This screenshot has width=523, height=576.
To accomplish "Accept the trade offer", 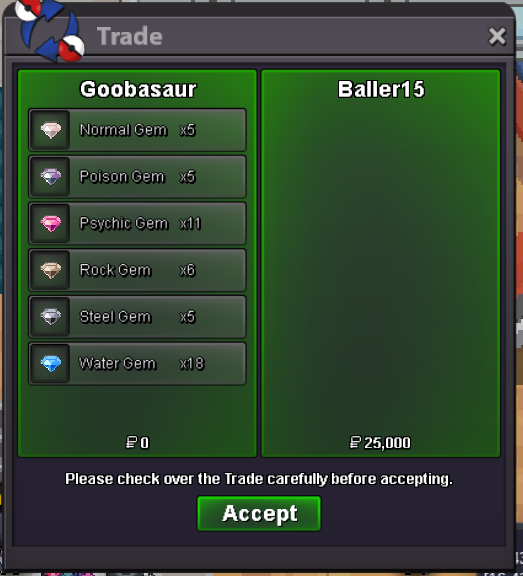I will pos(259,514).
